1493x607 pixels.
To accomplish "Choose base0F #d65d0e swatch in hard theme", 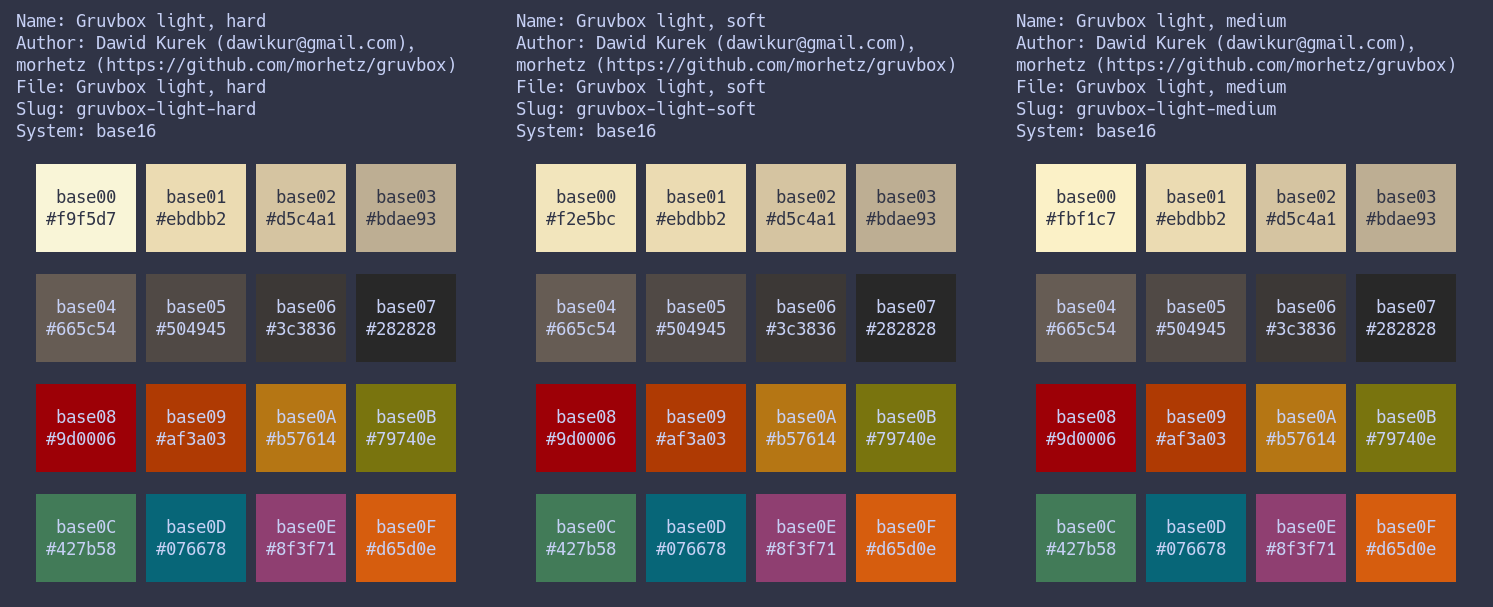I will pos(406,538).
